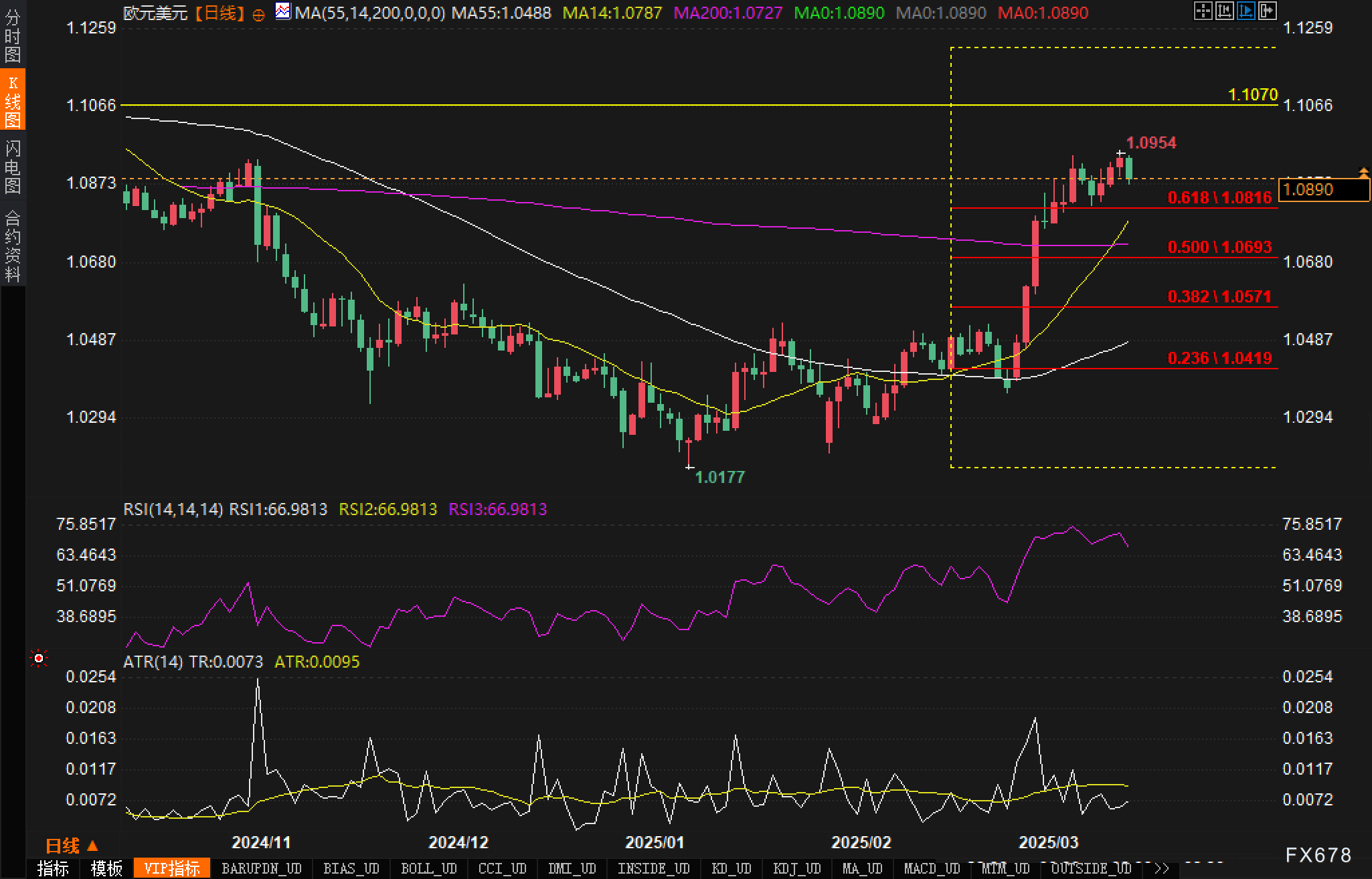This screenshot has height=879, width=1372.
Task: Select the BOLL_UD indicator tab
Action: click(x=428, y=868)
